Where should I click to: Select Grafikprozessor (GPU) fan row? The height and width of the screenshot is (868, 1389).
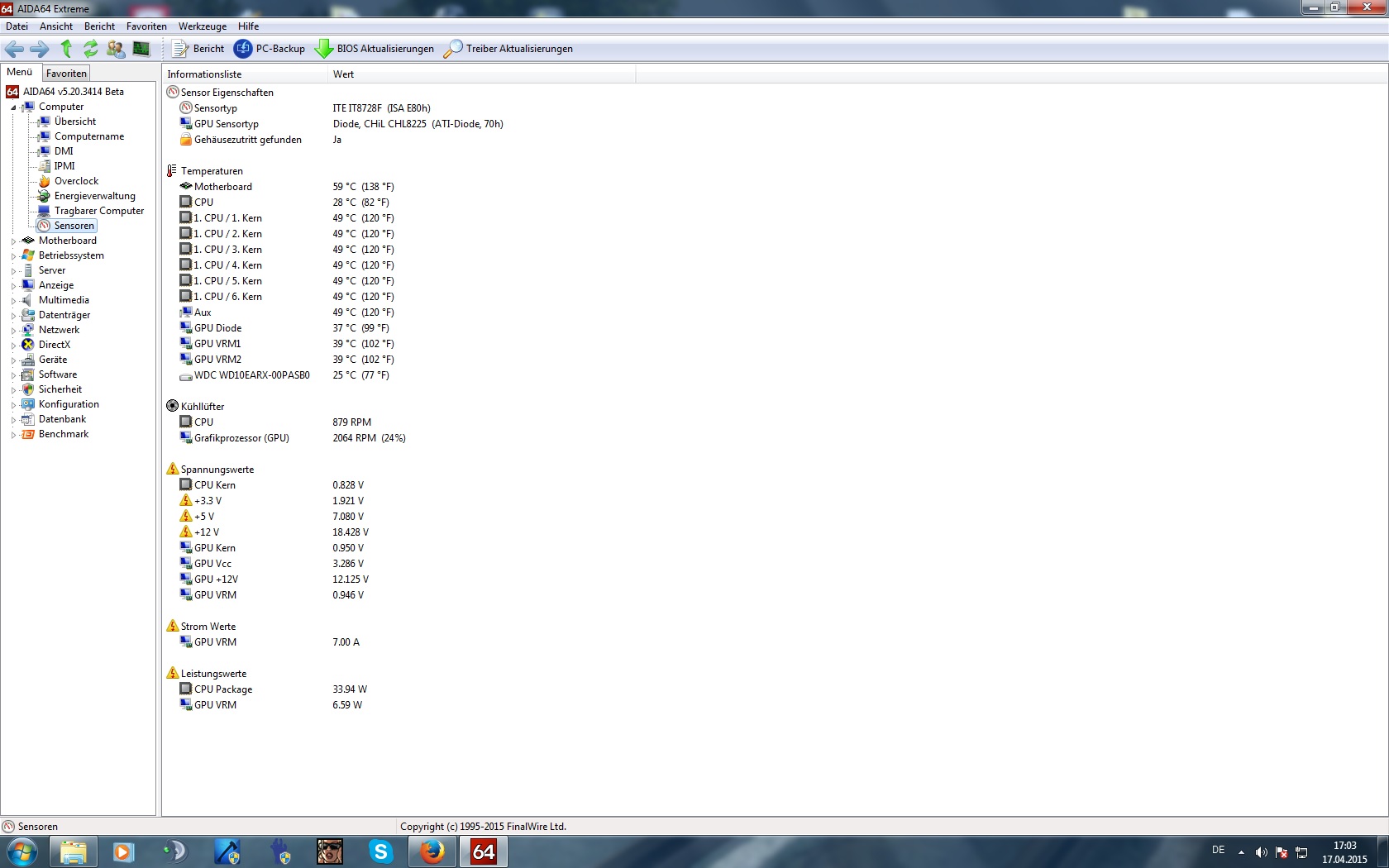293,438
